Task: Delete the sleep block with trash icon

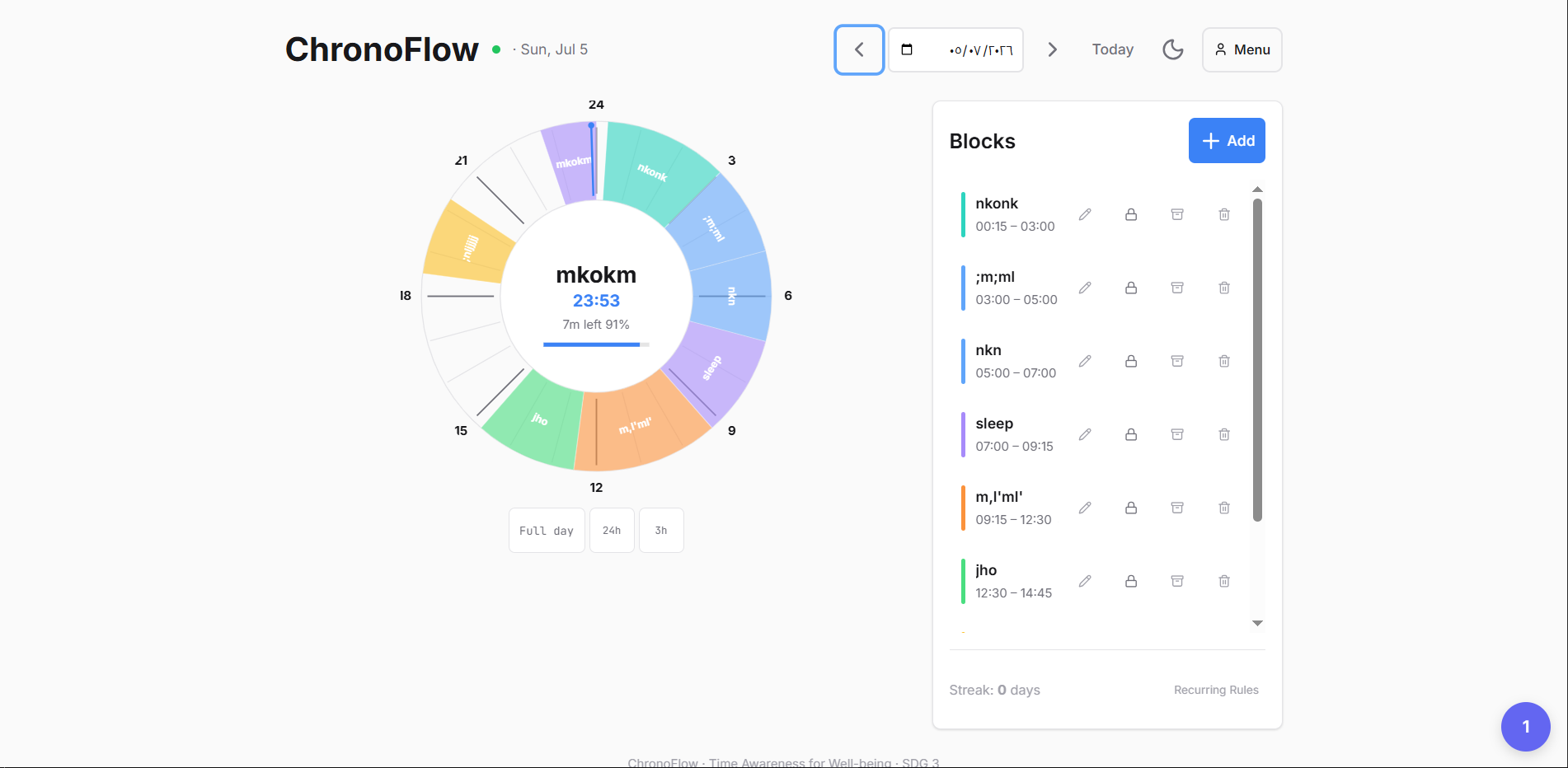Action: point(1224,434)
